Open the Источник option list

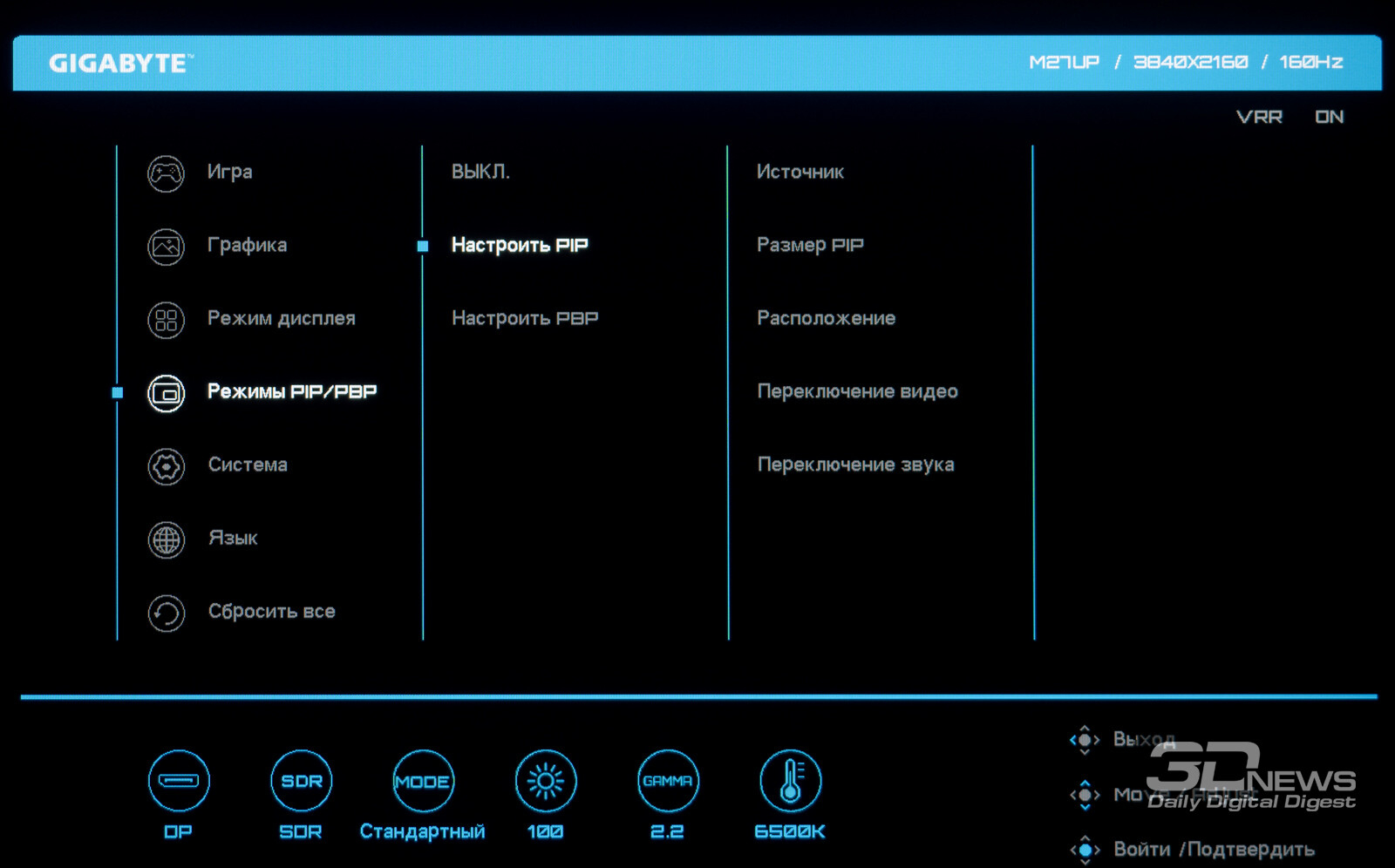[x=800, y=172]
